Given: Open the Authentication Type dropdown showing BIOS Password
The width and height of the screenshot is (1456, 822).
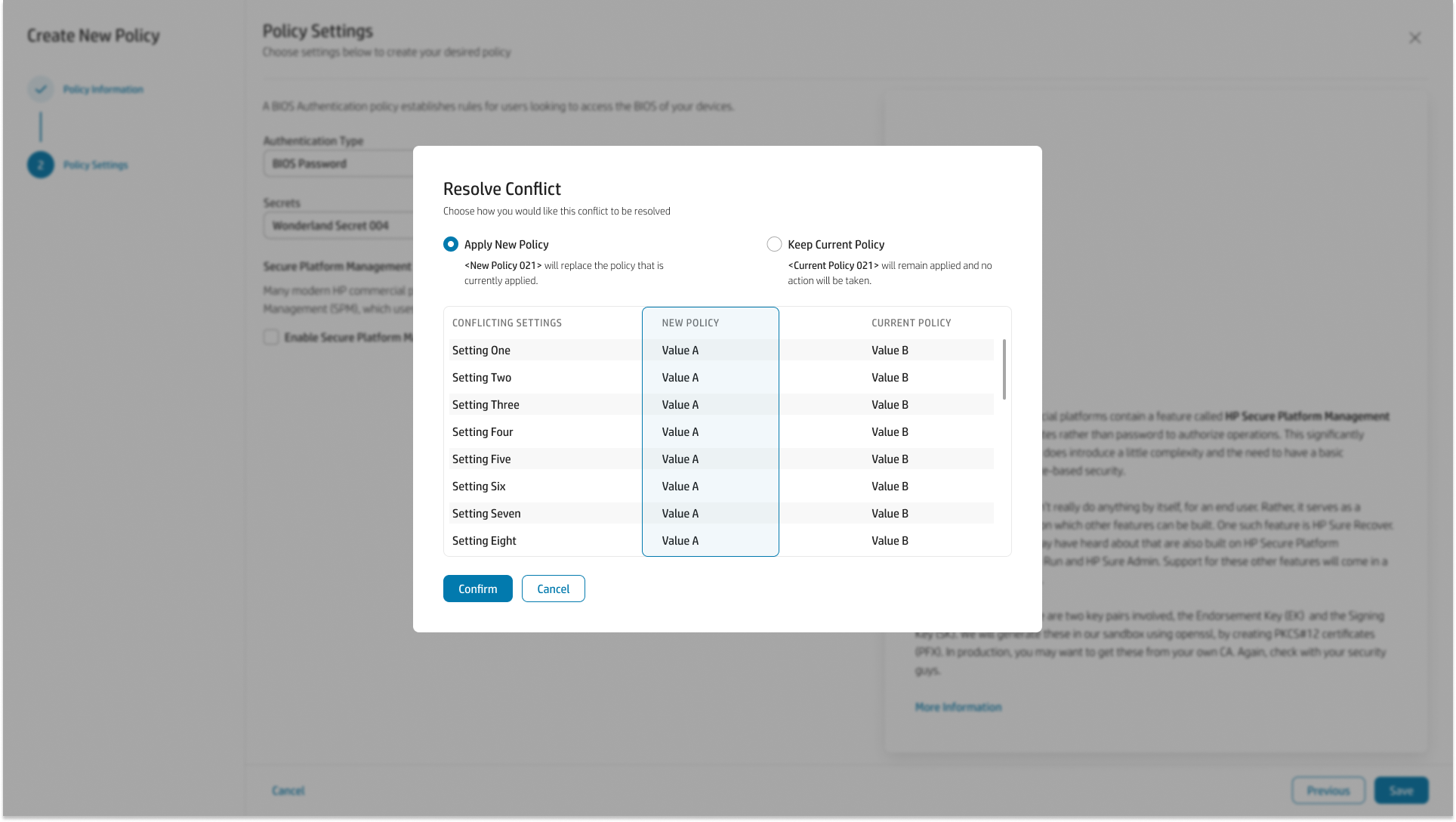Looking at the screenshot, I should pos(339,163).
